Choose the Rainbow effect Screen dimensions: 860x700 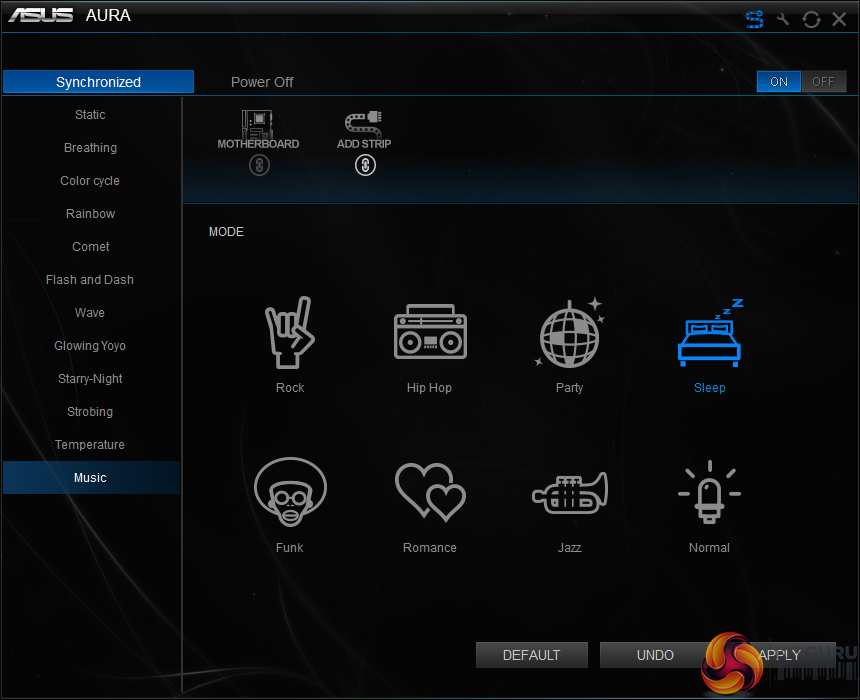(90, 213)
